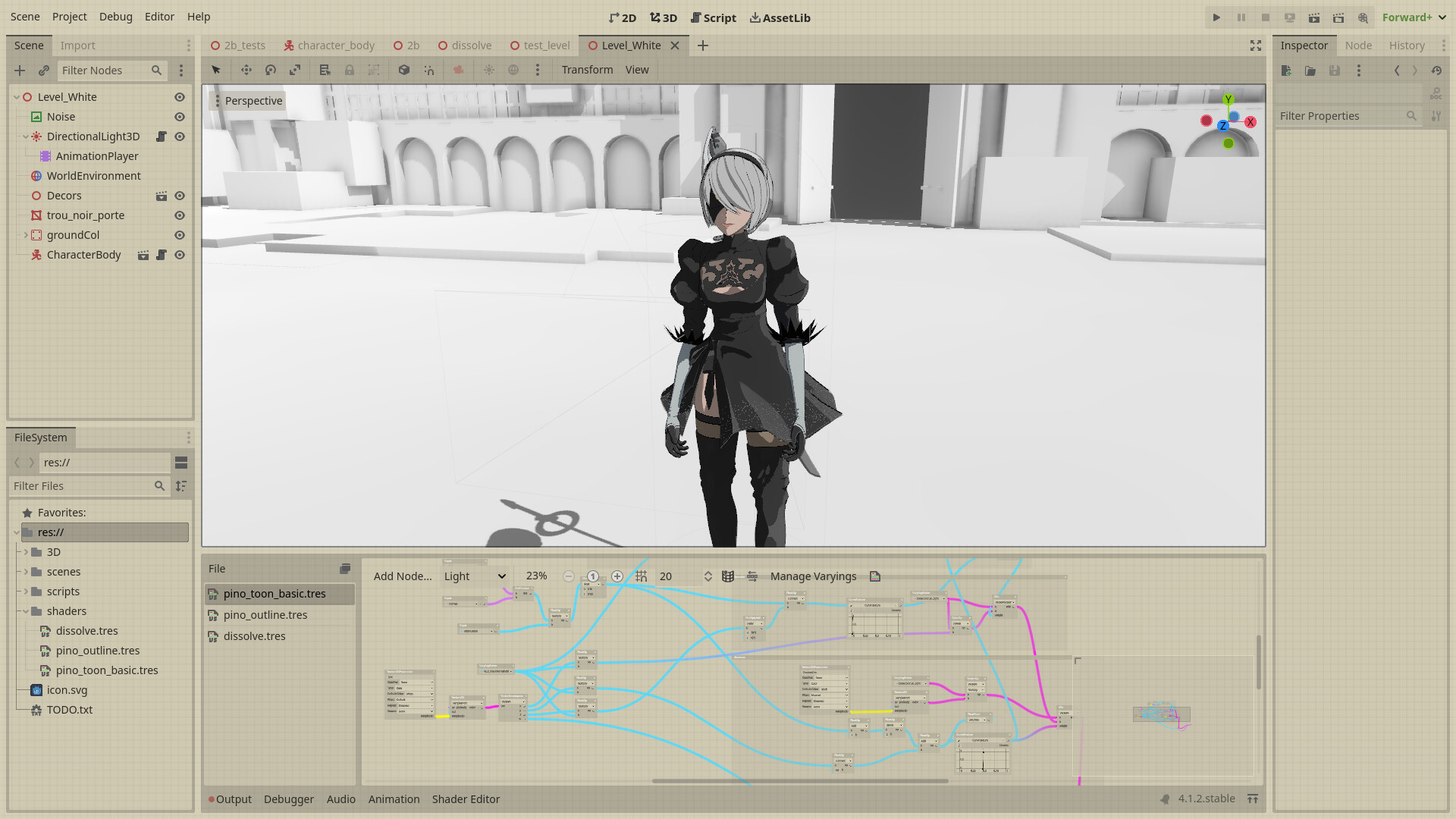Open the script attached to DirectionalLight3D

[x=162, y=136]
